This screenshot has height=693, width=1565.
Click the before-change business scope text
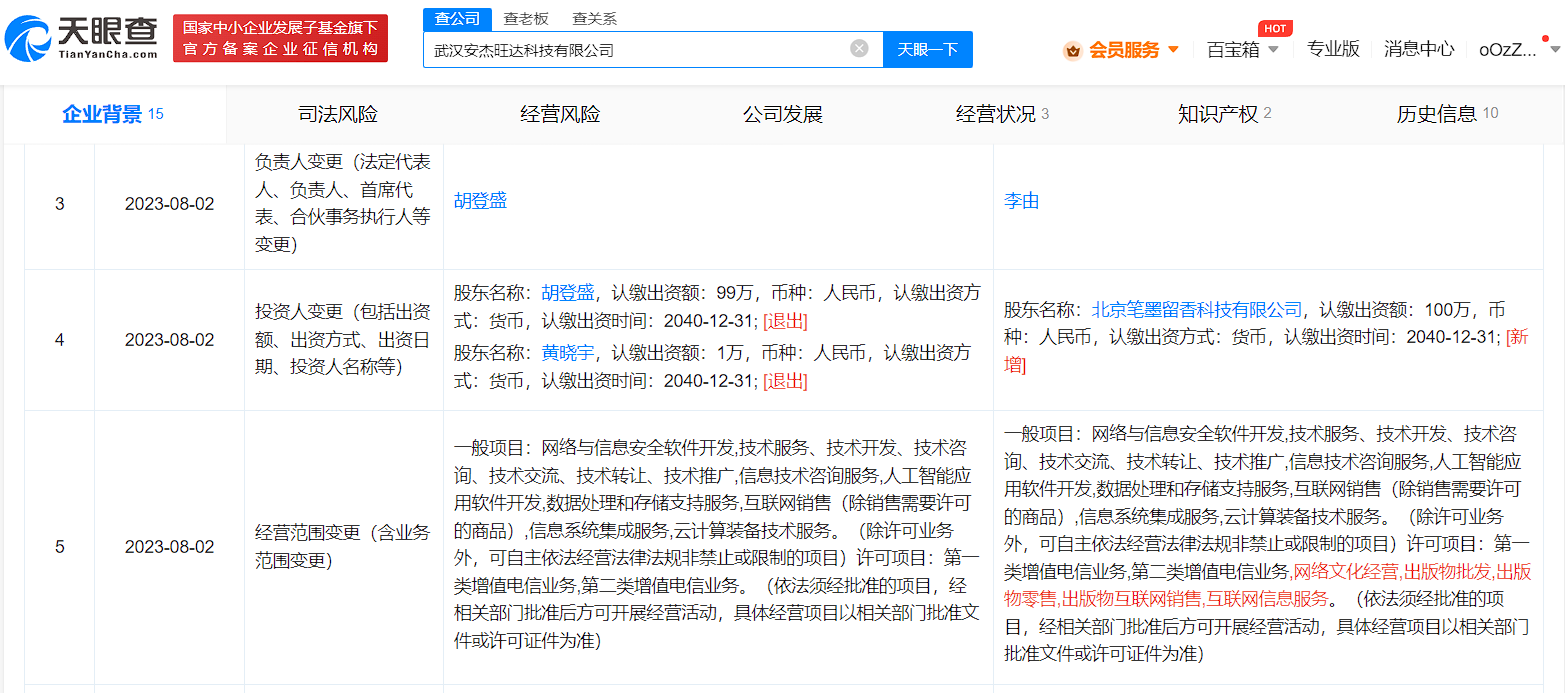(x=717, y=544)
